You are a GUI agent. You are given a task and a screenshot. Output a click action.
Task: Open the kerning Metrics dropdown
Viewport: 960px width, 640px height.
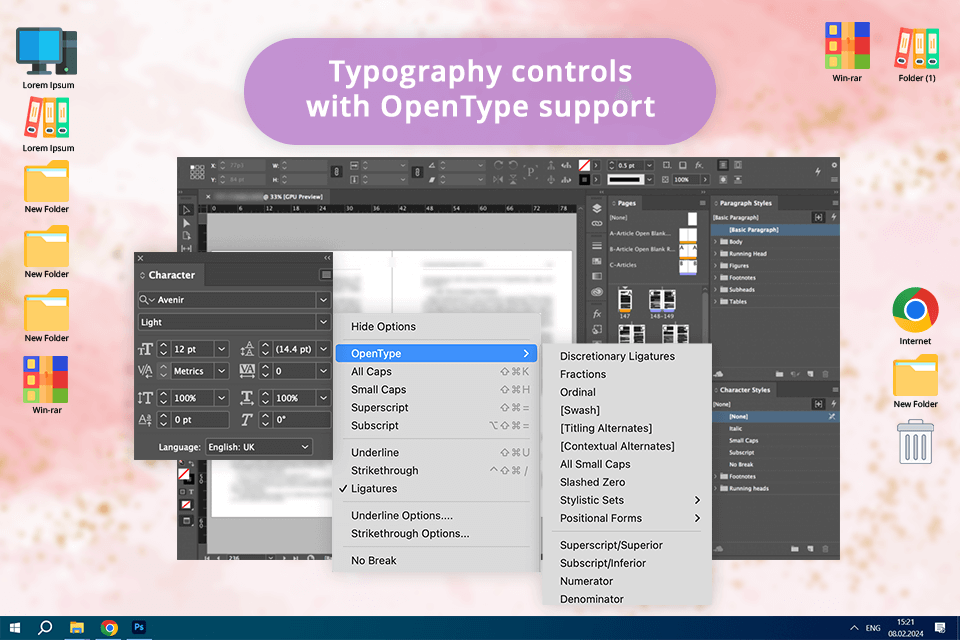[222, 371]
